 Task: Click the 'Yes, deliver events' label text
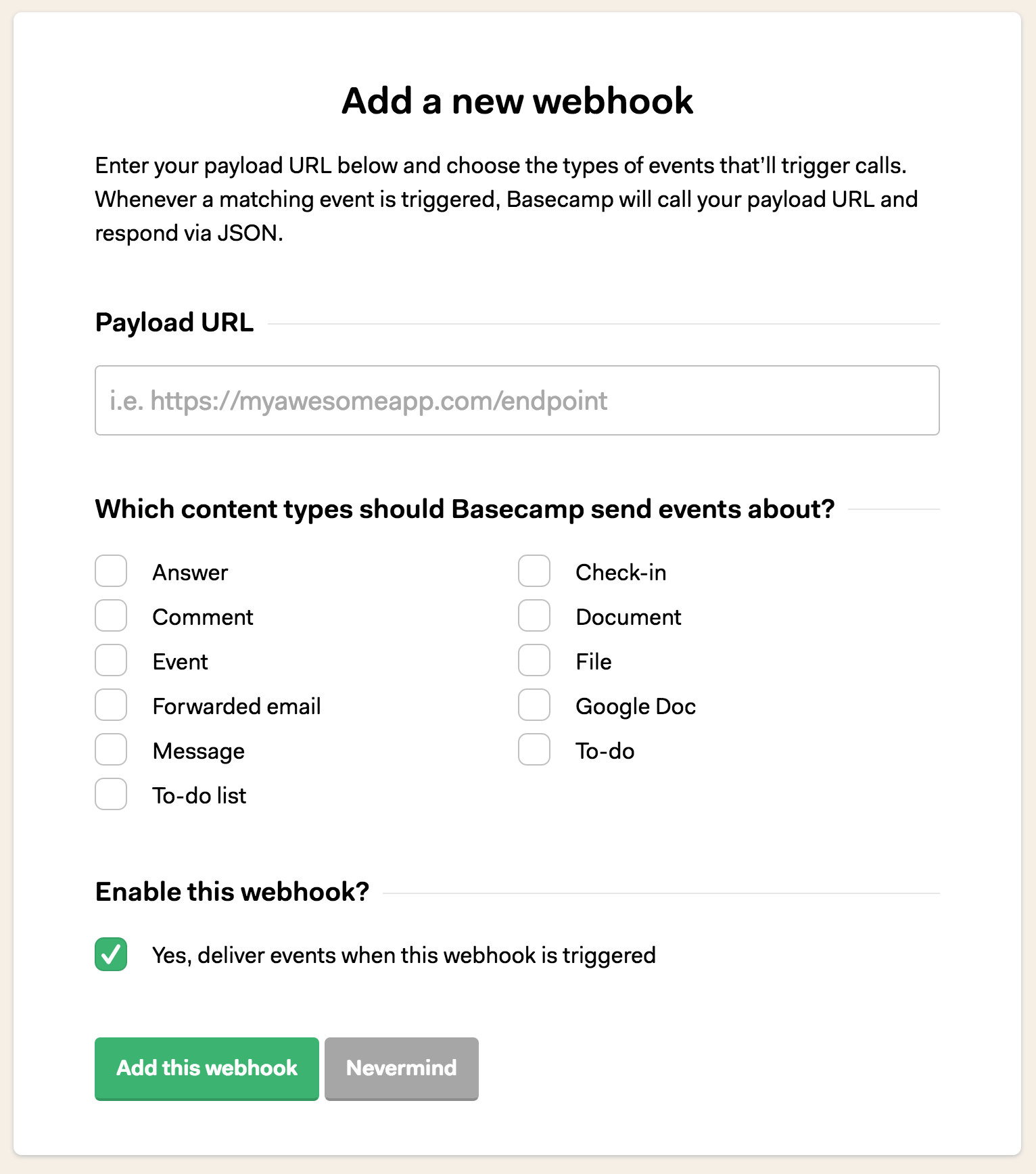404,955
